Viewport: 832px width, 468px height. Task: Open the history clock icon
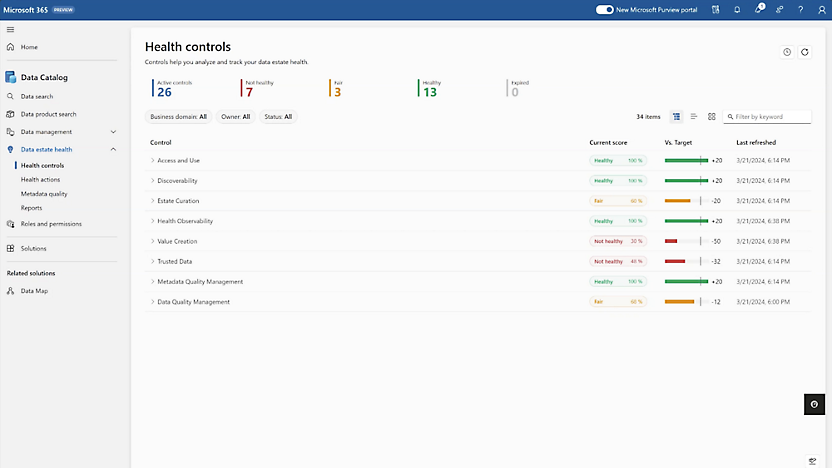pyautogui.click(x=787, y=52)
